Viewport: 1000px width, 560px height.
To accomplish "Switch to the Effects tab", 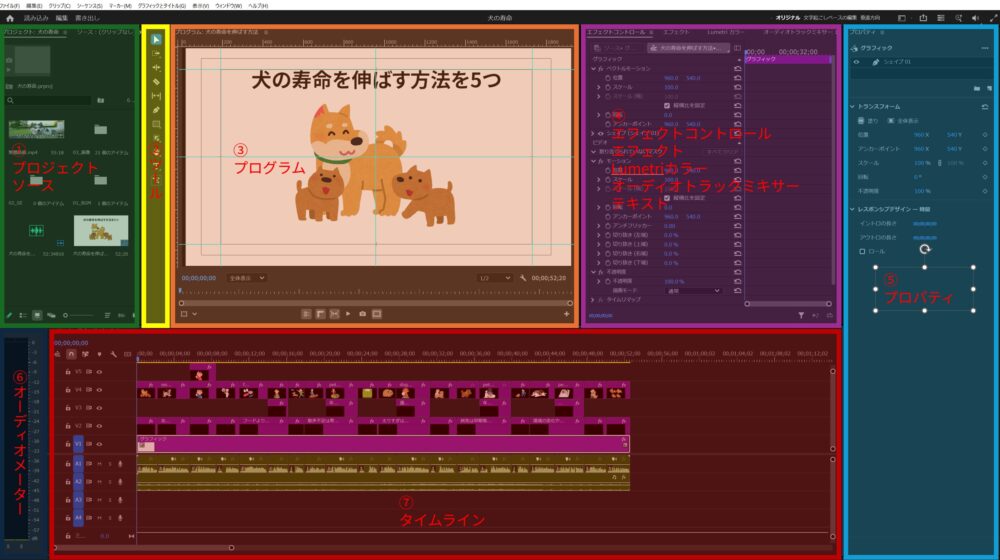I will click(x=676, y=32).
